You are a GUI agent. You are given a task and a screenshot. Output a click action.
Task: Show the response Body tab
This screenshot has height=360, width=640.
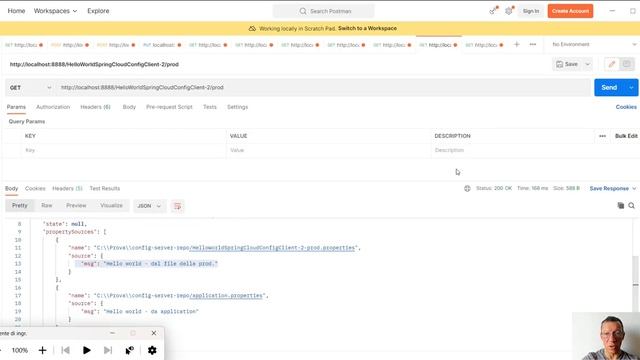point(11,189)
